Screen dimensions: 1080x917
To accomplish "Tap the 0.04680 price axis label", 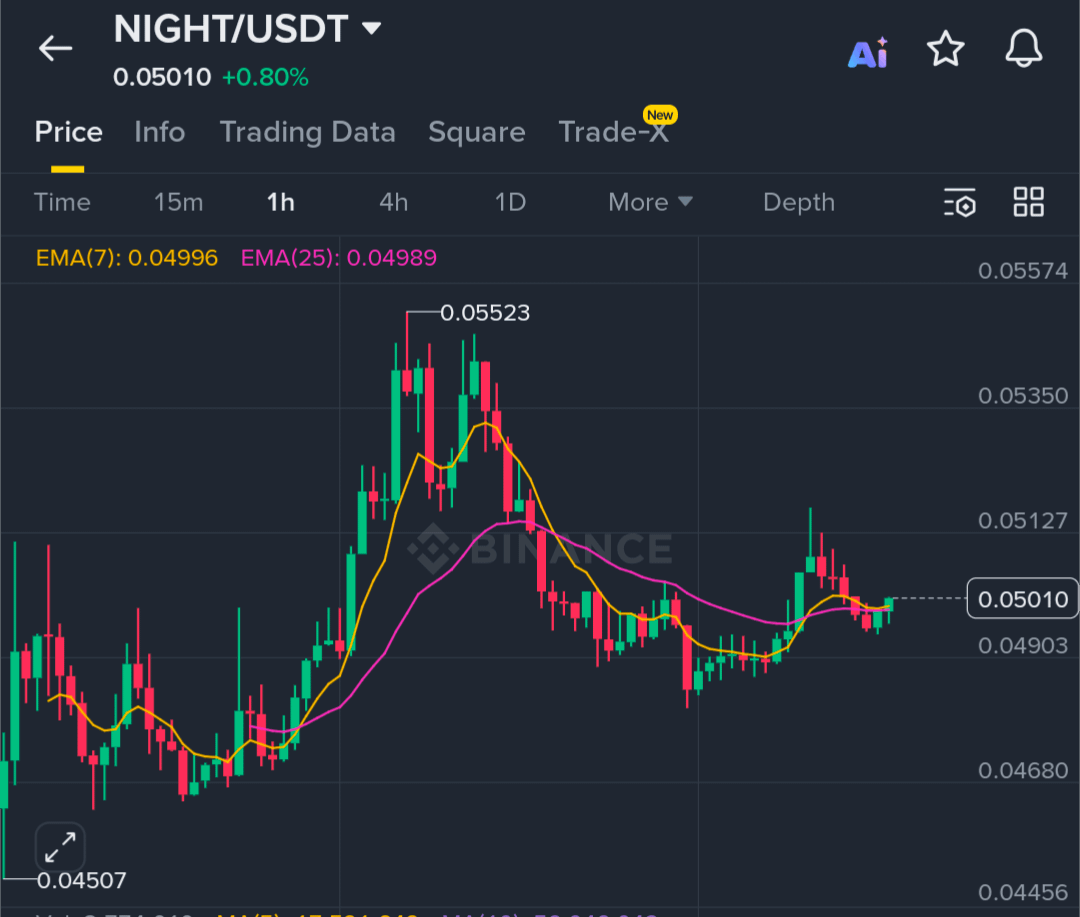I will pyautogui.click(x=1023, y=770).
